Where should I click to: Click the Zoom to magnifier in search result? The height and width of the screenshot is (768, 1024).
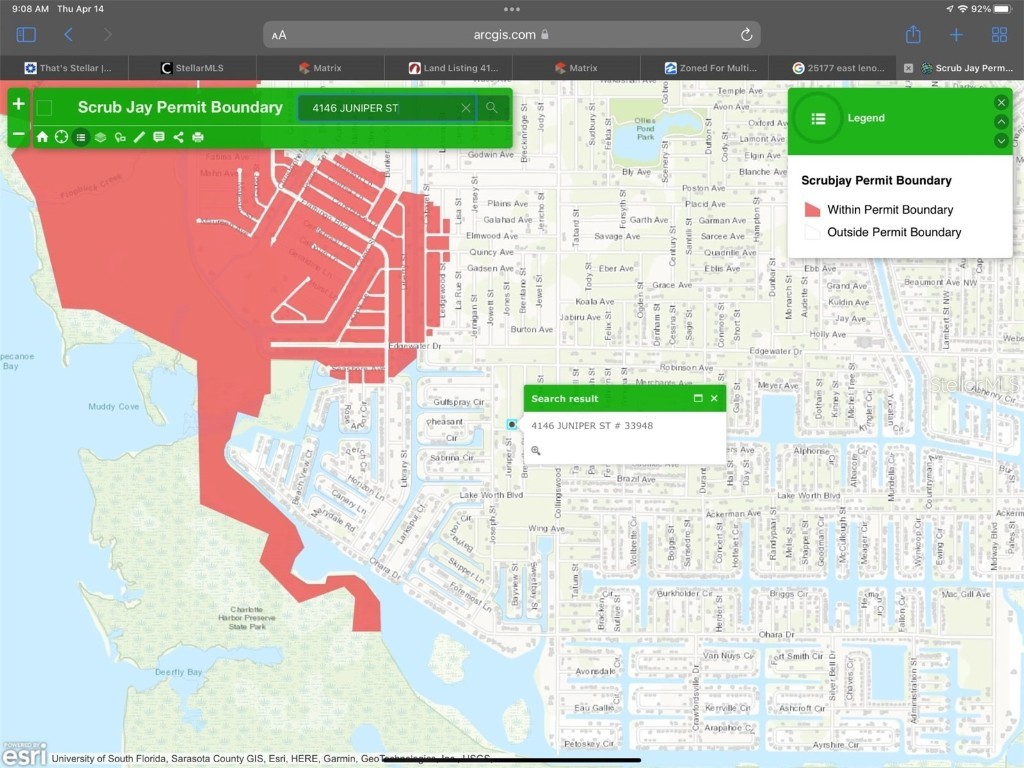pyautogui.click(x=536, y=451)
